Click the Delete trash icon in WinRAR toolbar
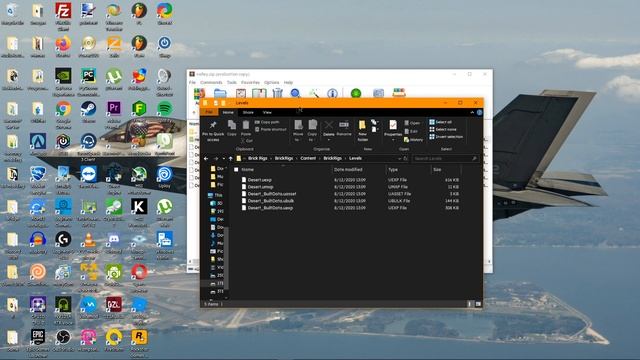 coord(277,93)
